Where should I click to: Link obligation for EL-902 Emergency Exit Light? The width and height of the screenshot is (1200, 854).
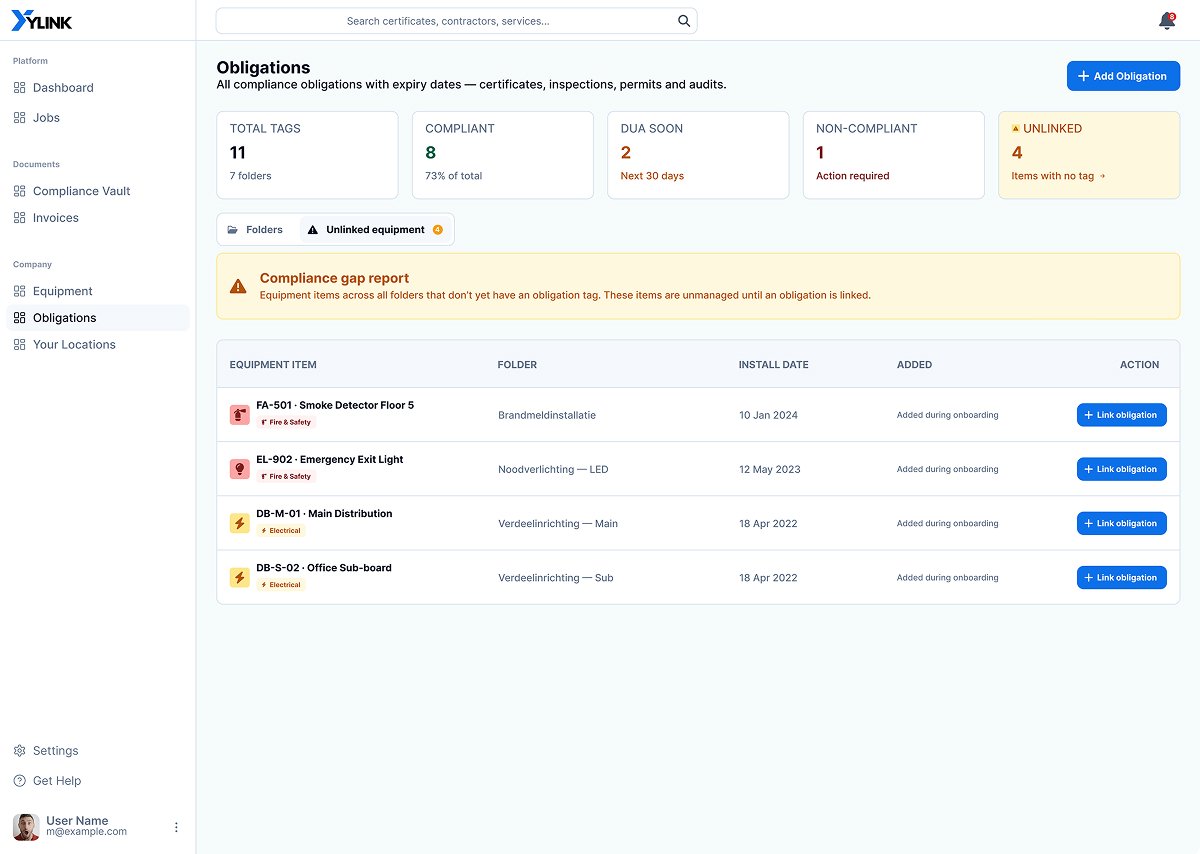click(1121, 469)
